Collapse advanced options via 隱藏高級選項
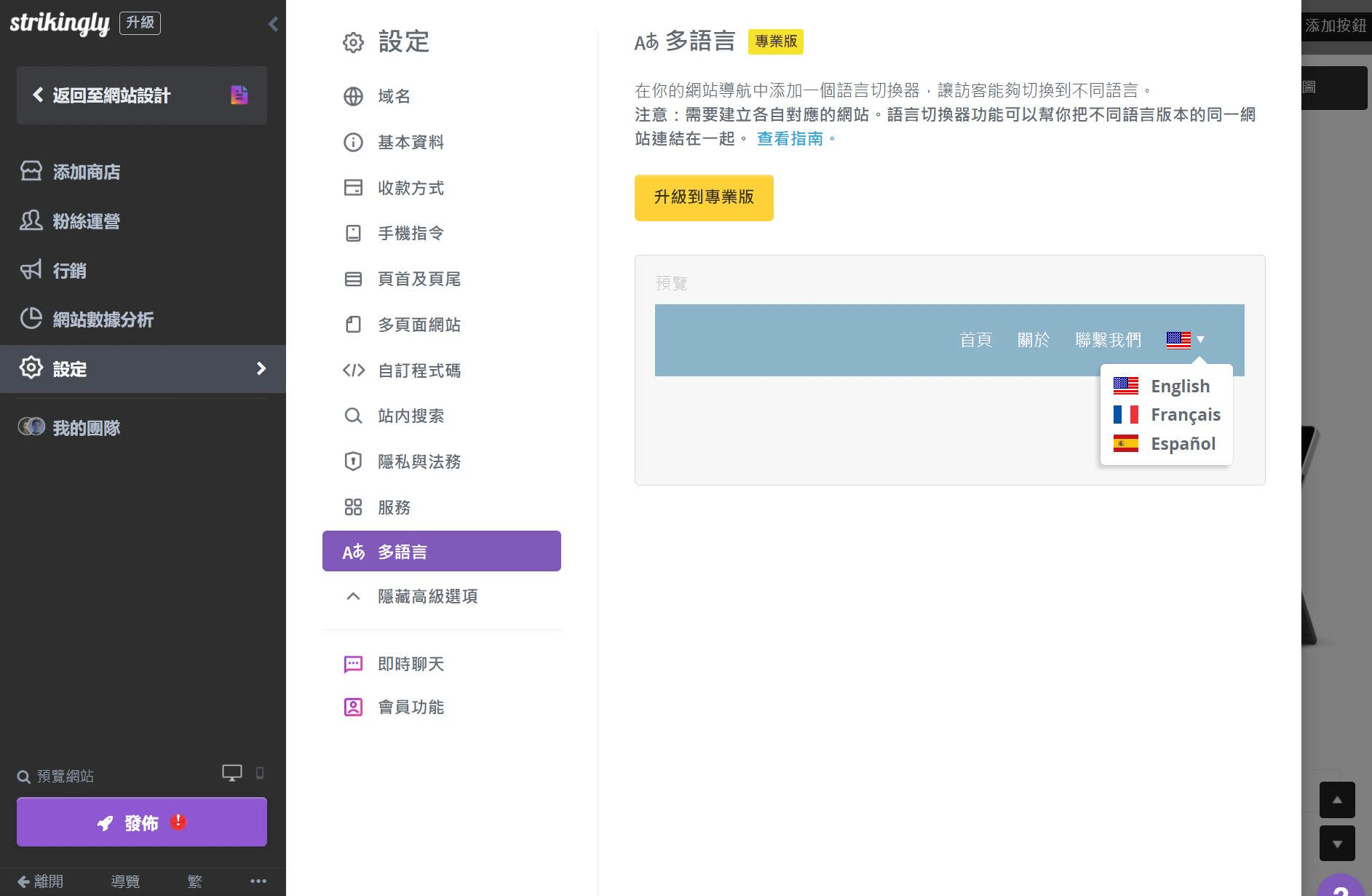 click(427, 597)
